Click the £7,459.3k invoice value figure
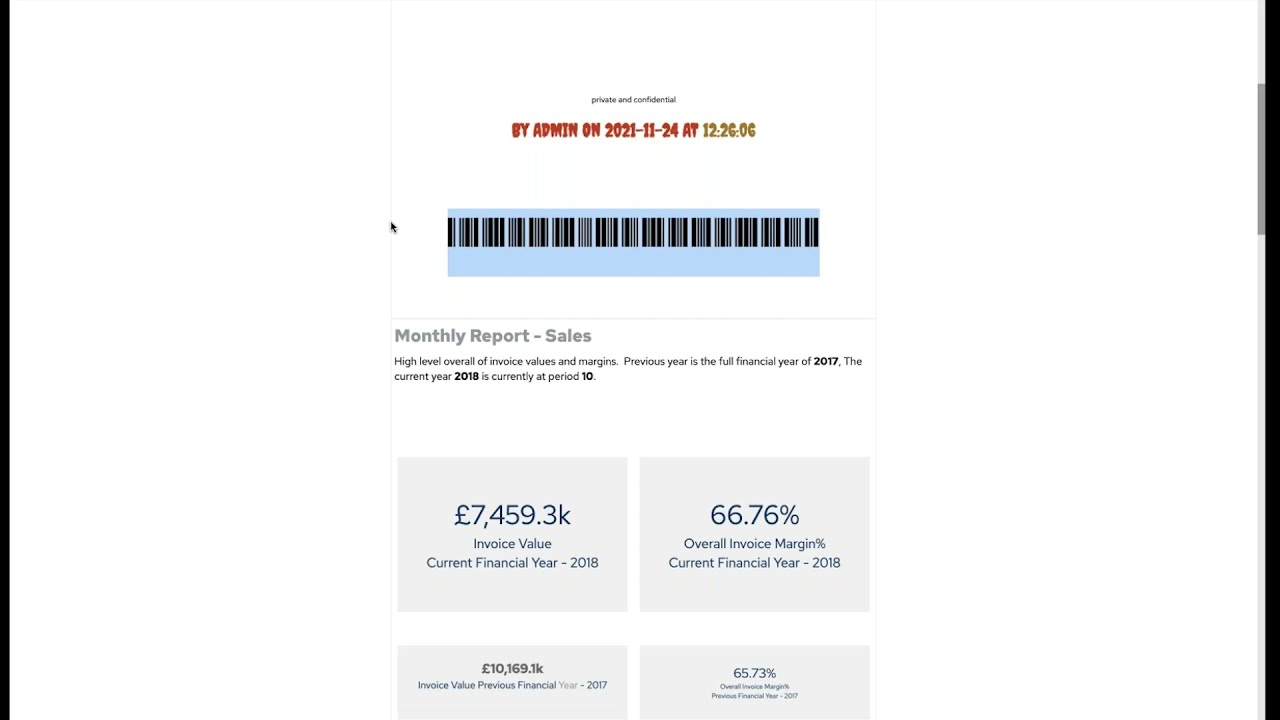Screen dimensions: 1280x720 [512, 515]
